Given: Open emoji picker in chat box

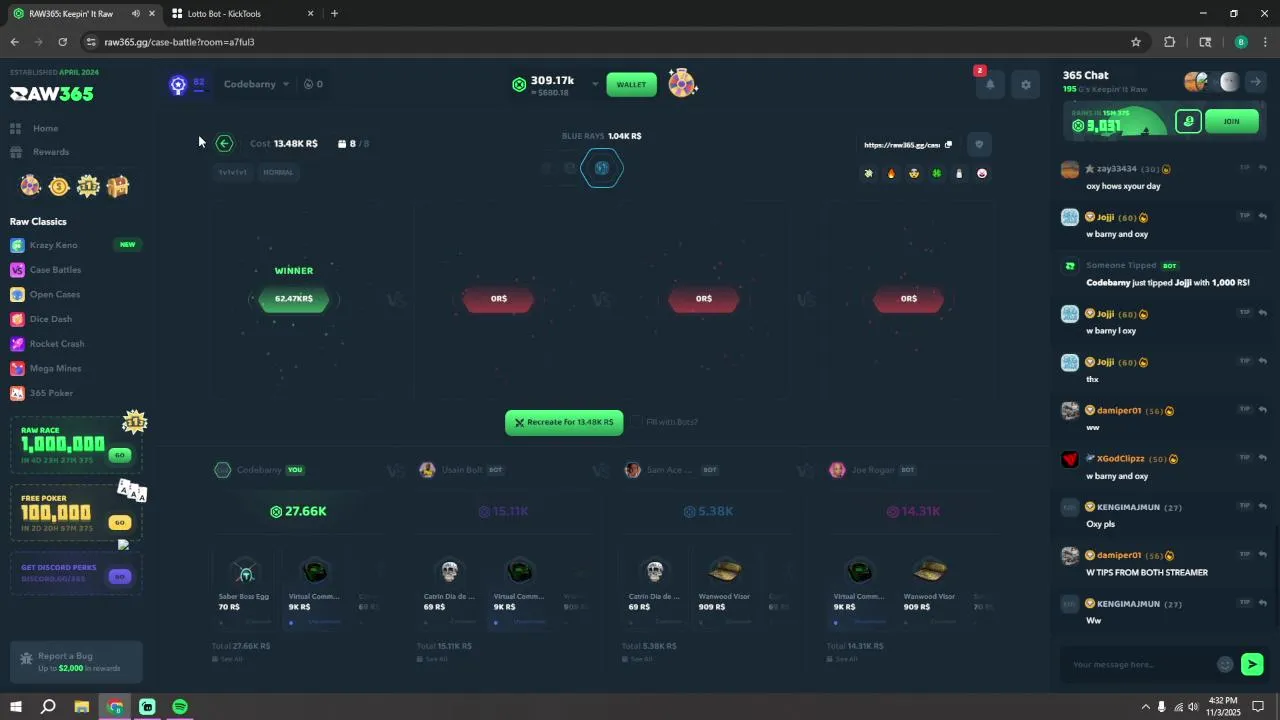Looking at the screenshot, I should click(1225, 665).
